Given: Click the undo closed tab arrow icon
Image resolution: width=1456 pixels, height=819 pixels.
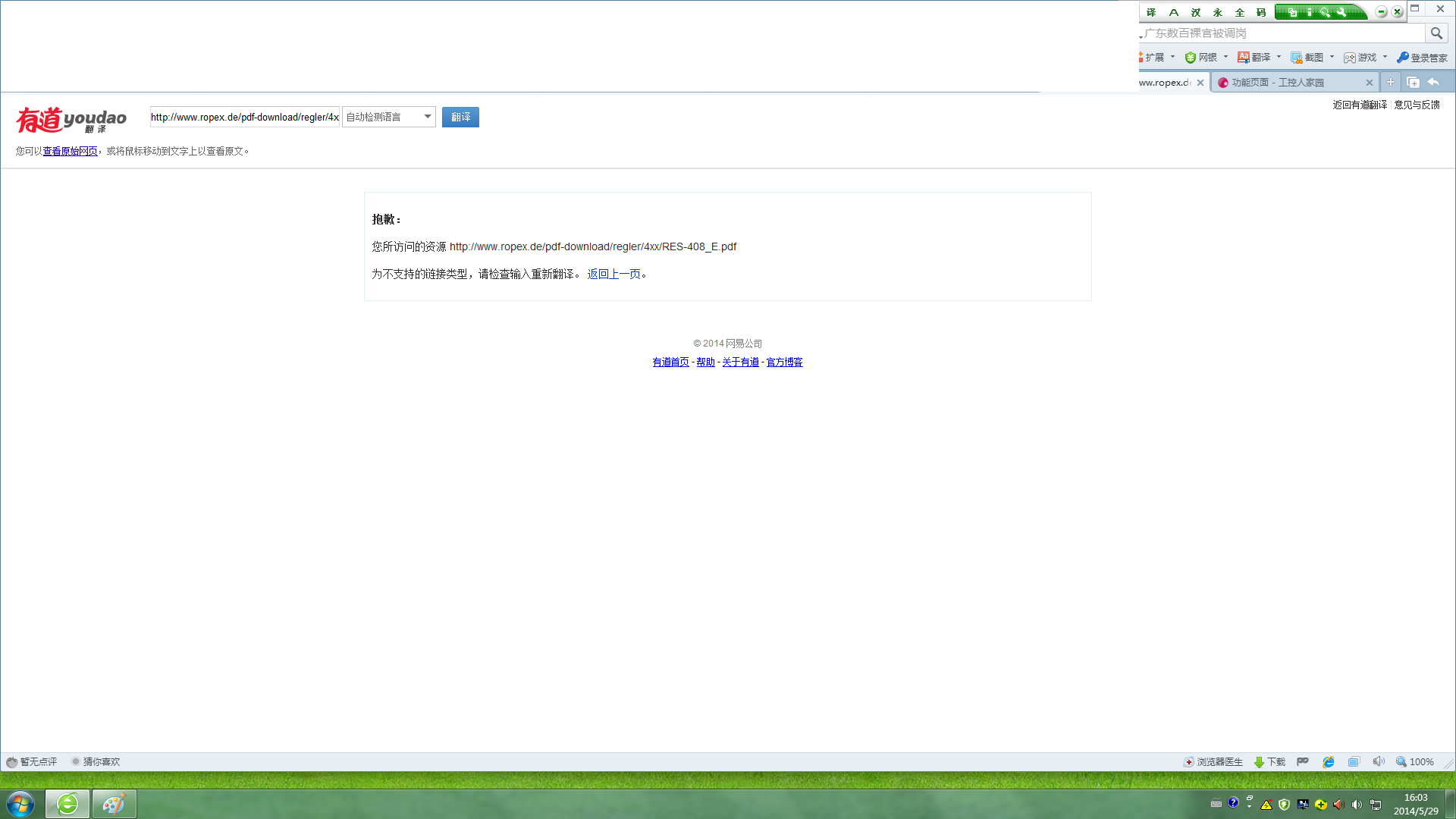Looking at the screenshot, I should pyautogui.click(x=1433, y=83).
